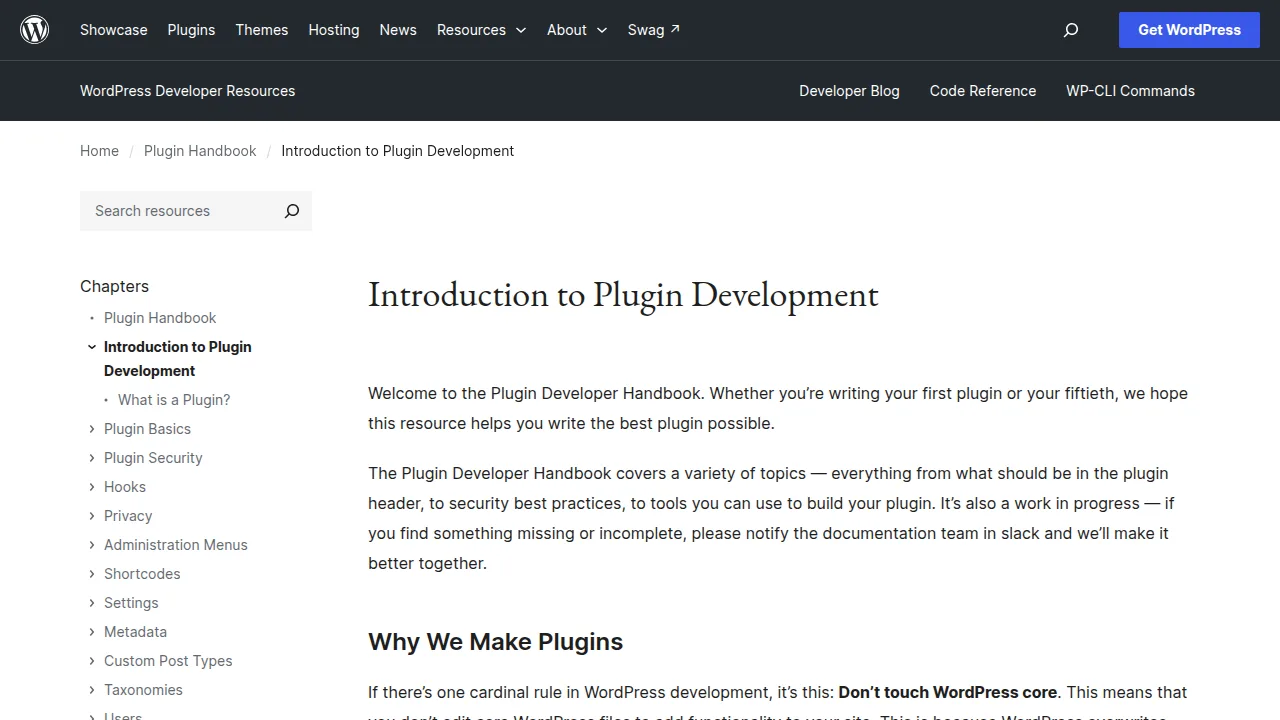The image size is (1280, 720).
Task: Open the Resources dropdown menu
Action: (x=481, y=30)
